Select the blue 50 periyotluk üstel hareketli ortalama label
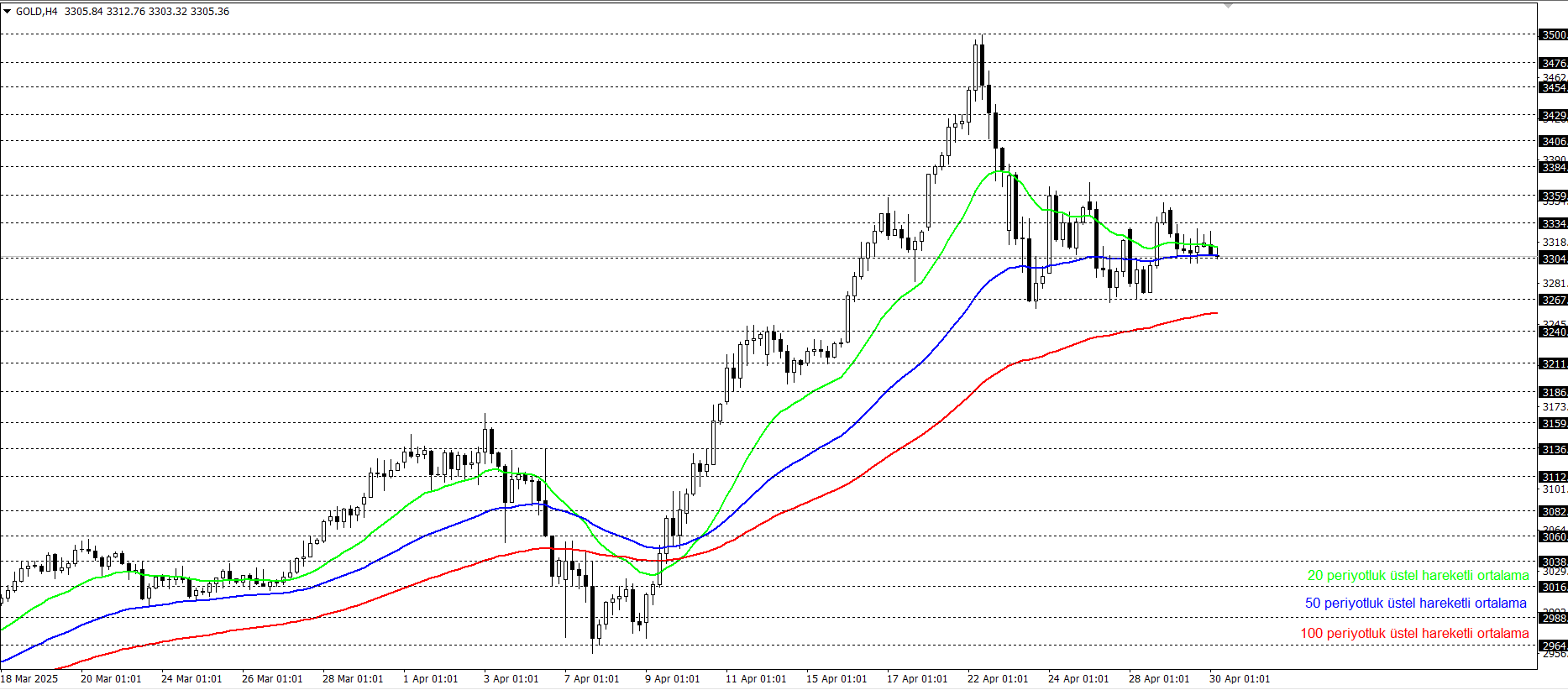1568x690 pixels. pos(1416,604)
